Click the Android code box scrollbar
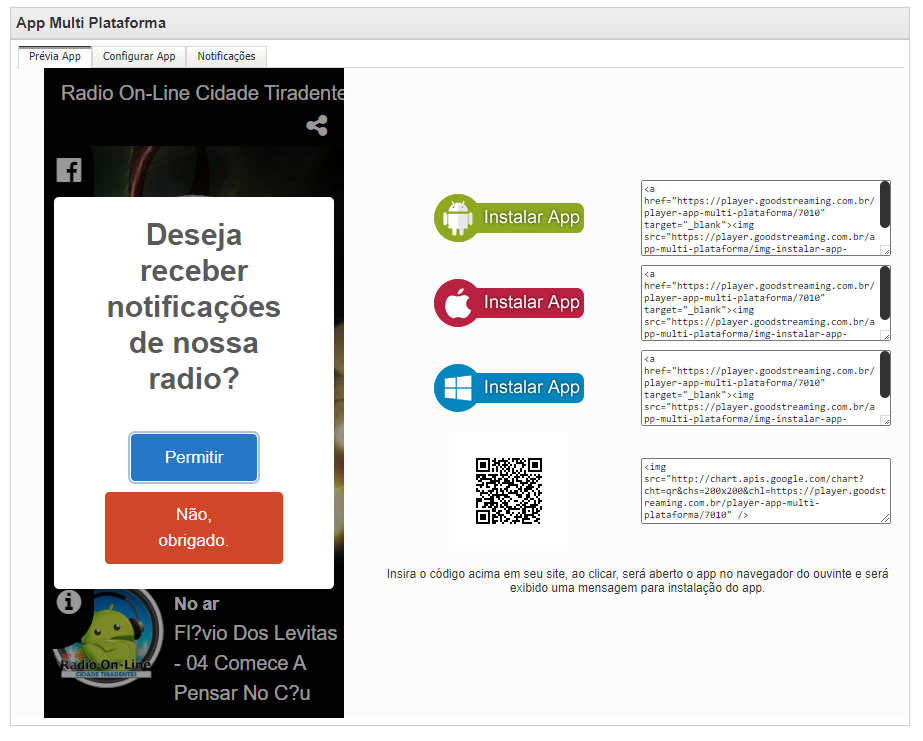This screenshot has height=741, width=923. pyautogui.click(x=884, y=205)
